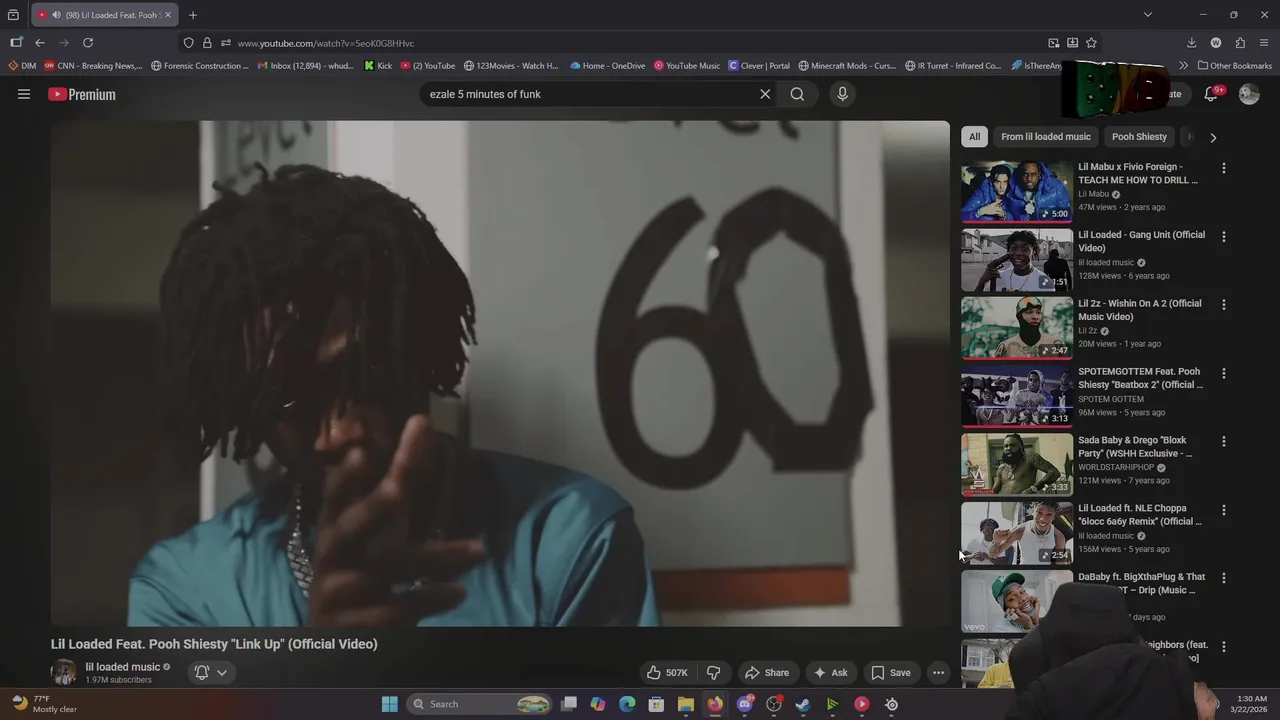This screenshot has width=1280, height=720.
Task: Open options for Lil Mabu video
Action: (1223, 168)
